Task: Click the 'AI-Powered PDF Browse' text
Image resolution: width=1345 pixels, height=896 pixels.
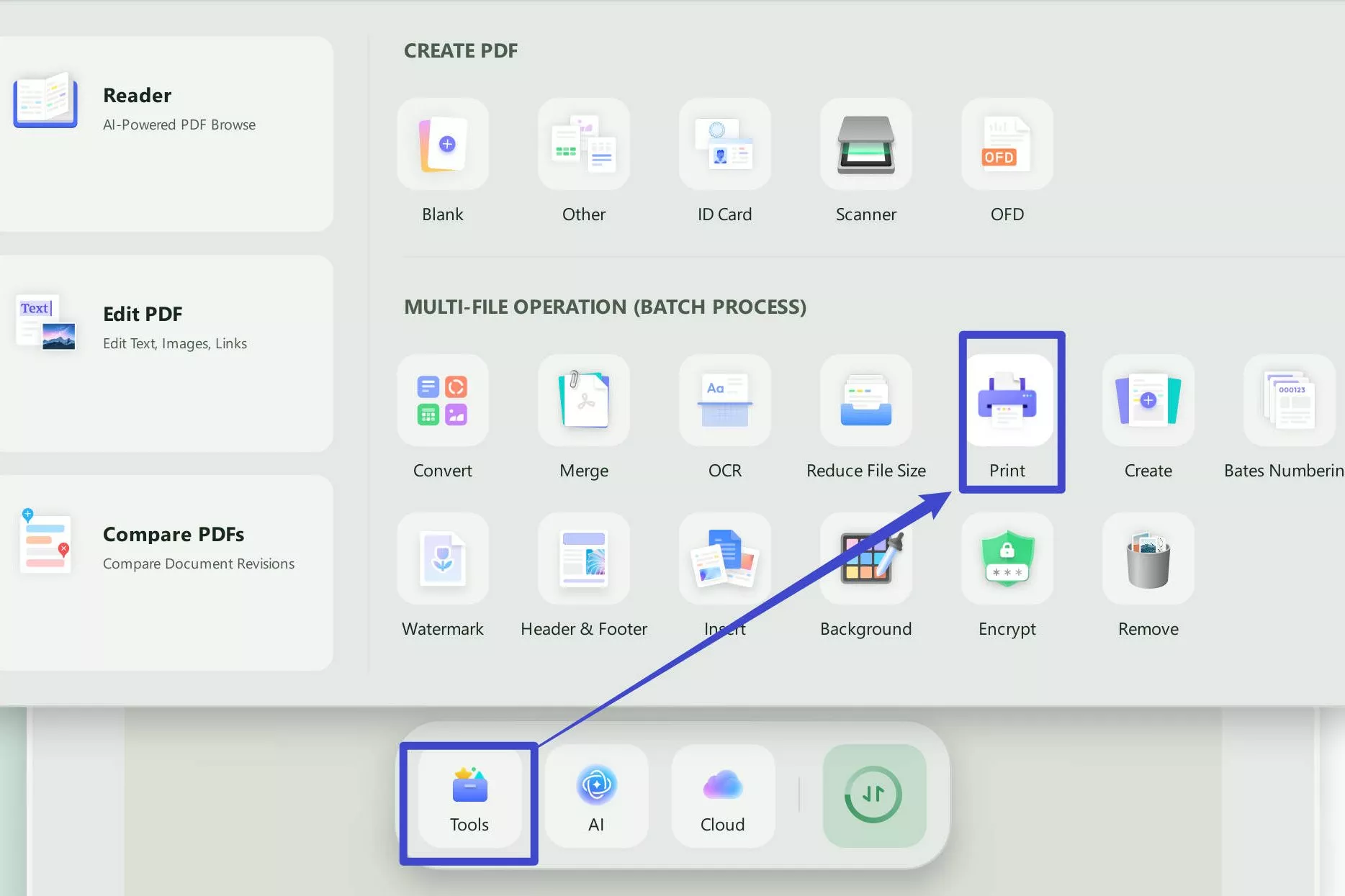Action: coord(179,125)
